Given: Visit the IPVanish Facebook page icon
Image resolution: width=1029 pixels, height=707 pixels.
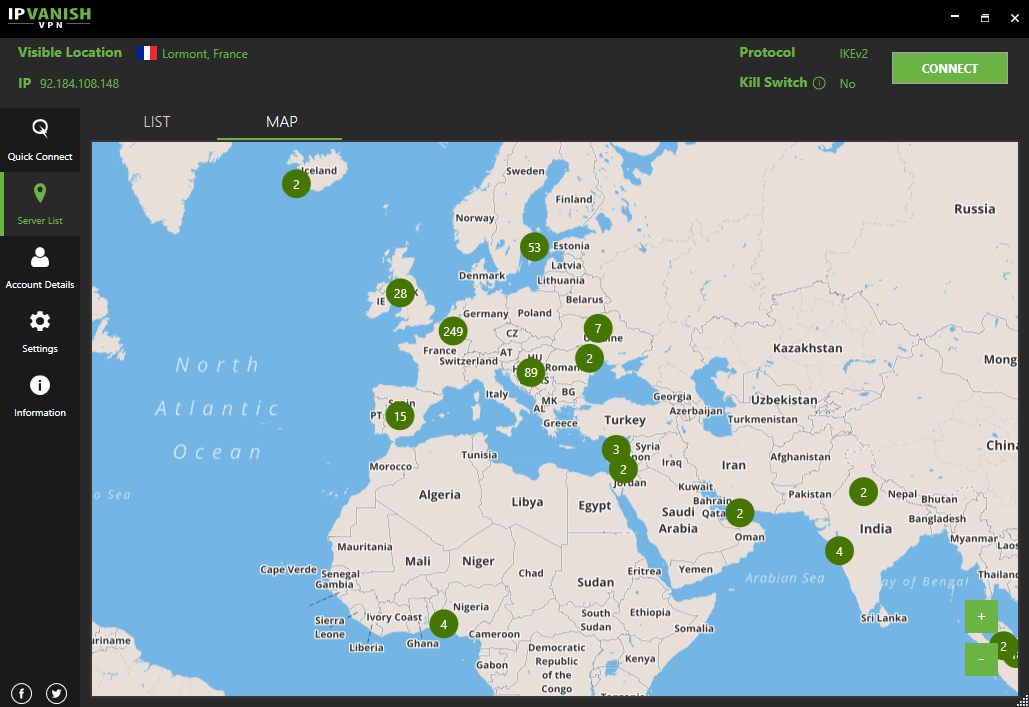Looking at the screenshot, I should click(22, 693).
